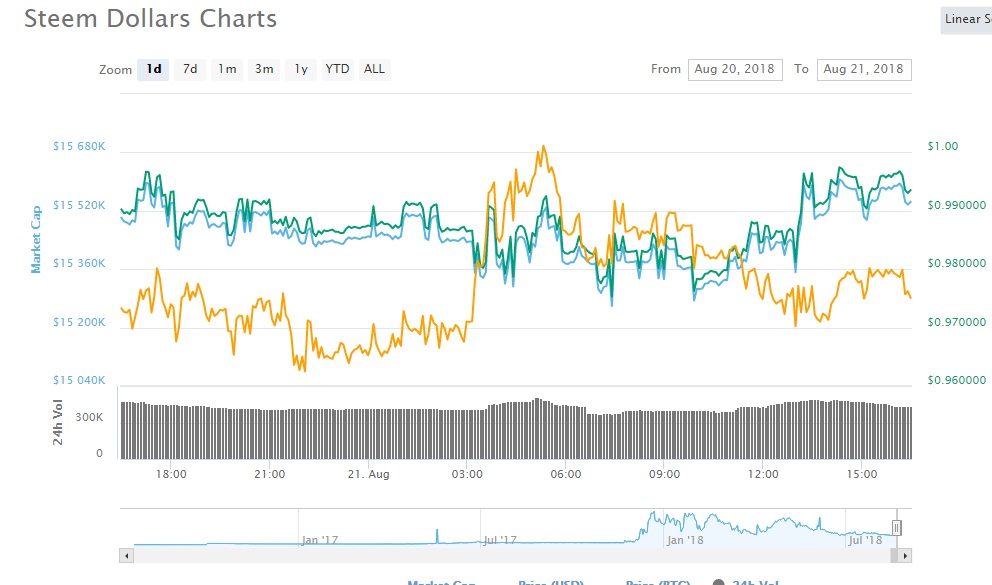The height and width of the screenshot is (585, 992).
Task: Toggle the Price (USD) legend series
Action: coord(550,582)
